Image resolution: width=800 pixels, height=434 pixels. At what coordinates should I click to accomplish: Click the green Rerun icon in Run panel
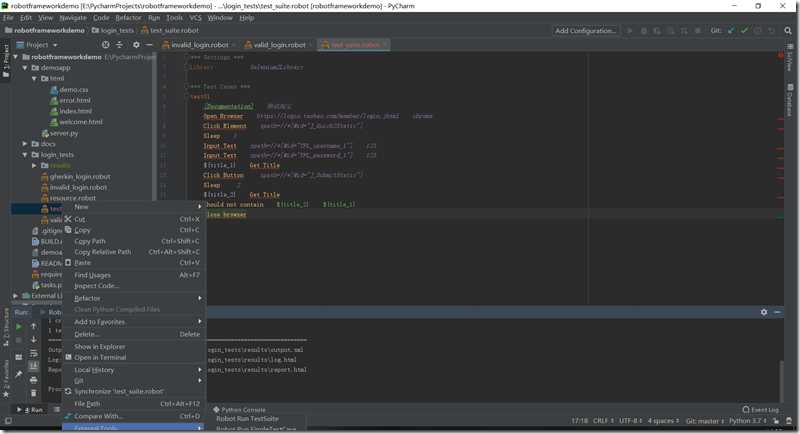(x=19, y=326)
